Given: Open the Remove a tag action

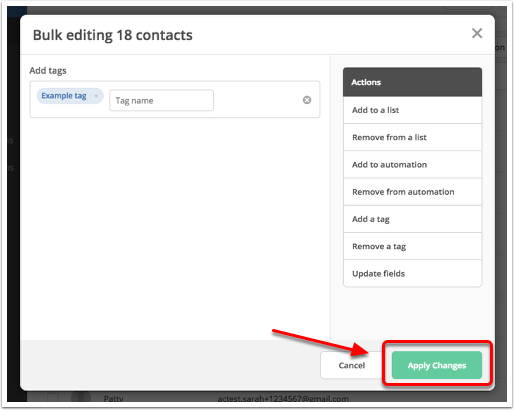Looking at the screenshot, I should coord(412,246).
